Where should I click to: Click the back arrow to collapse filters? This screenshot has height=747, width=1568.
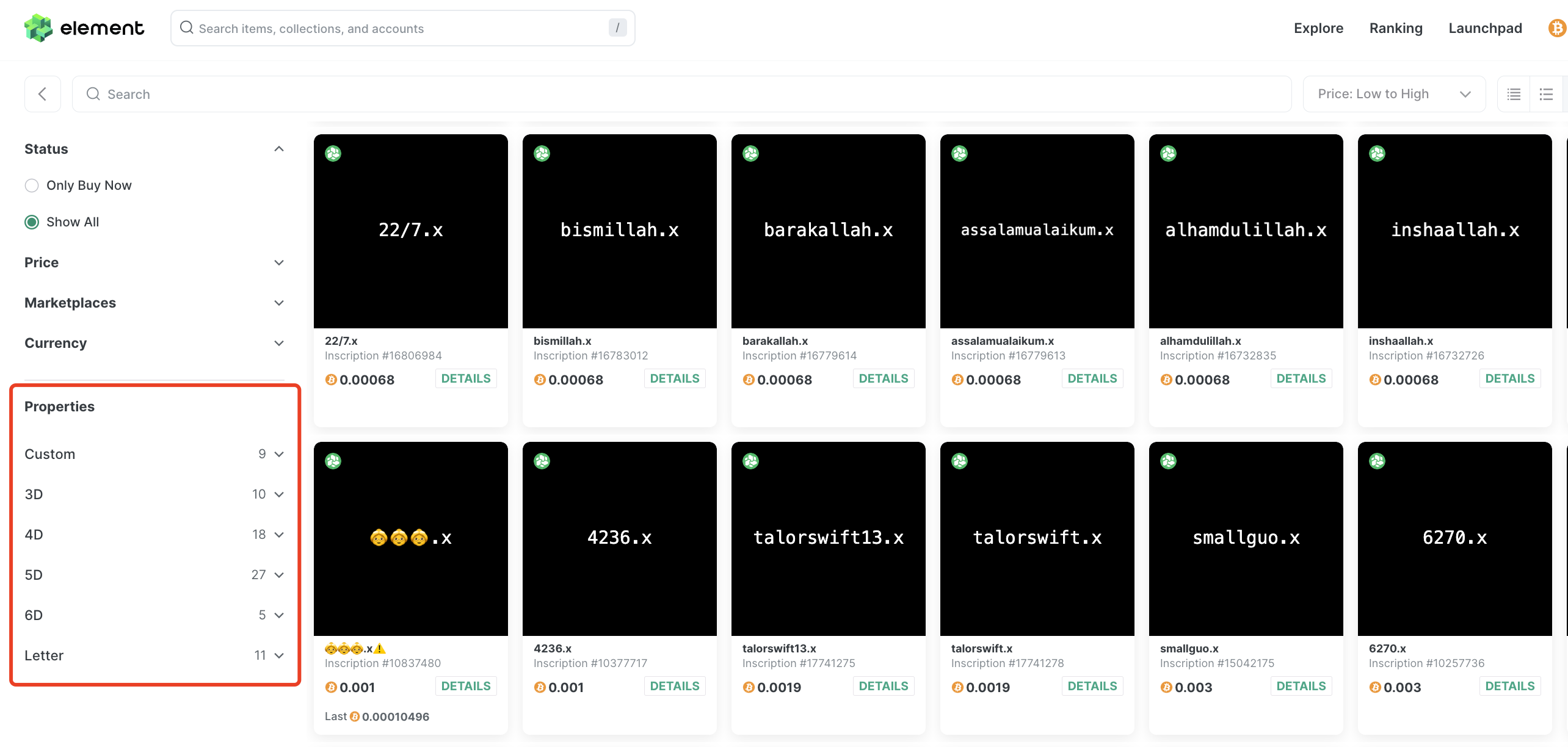point(43,94)
